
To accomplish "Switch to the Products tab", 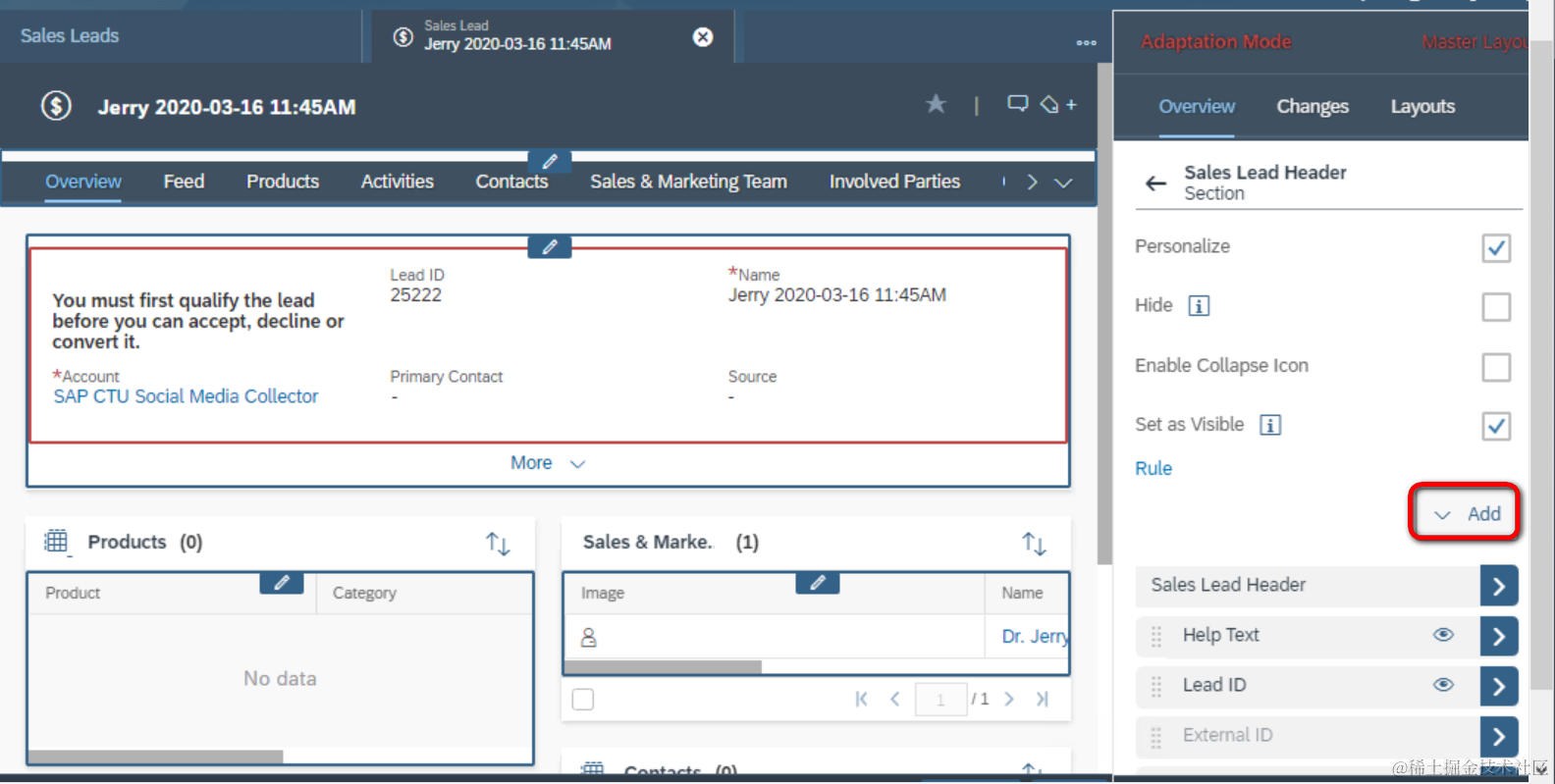I will coord(283,182).
